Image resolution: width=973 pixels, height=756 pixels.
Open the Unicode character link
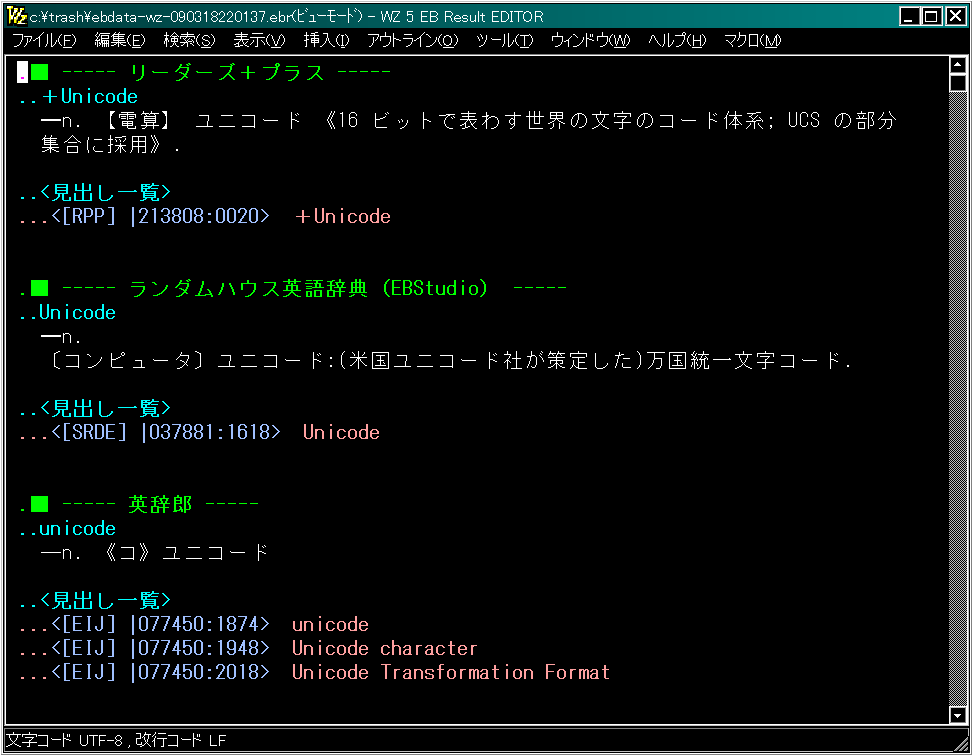point(385,649)
